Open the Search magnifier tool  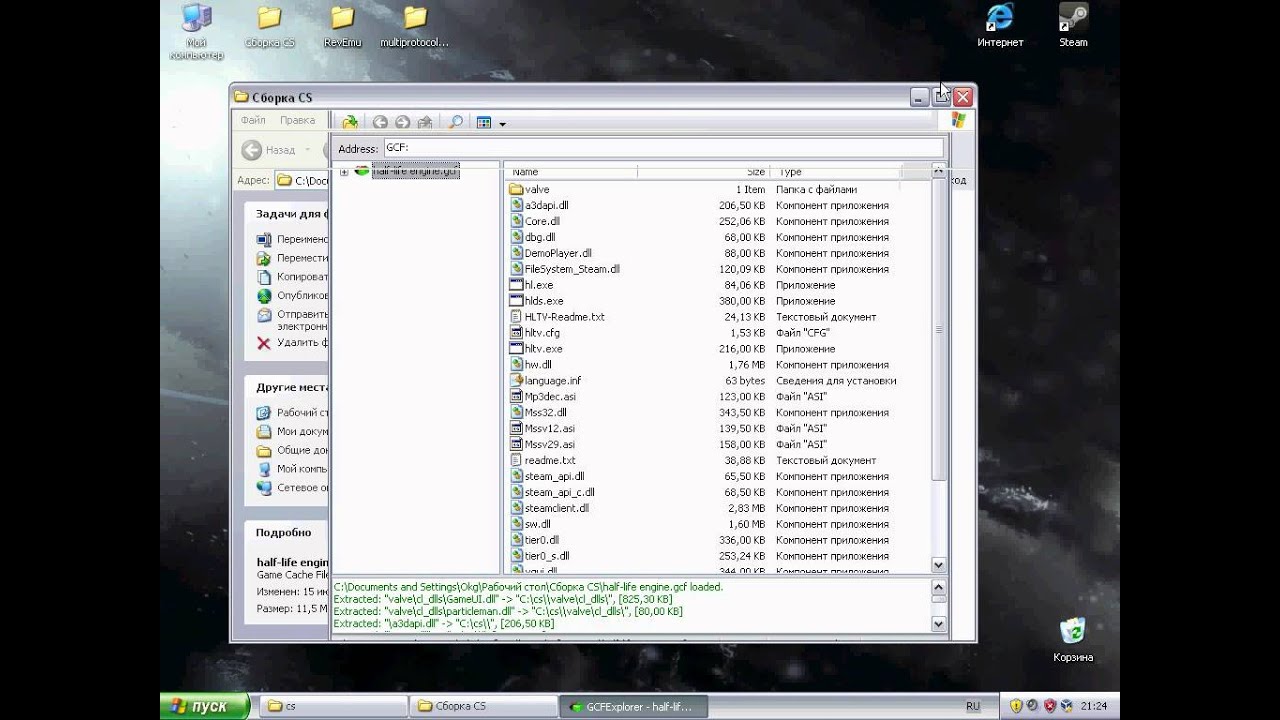455,122
